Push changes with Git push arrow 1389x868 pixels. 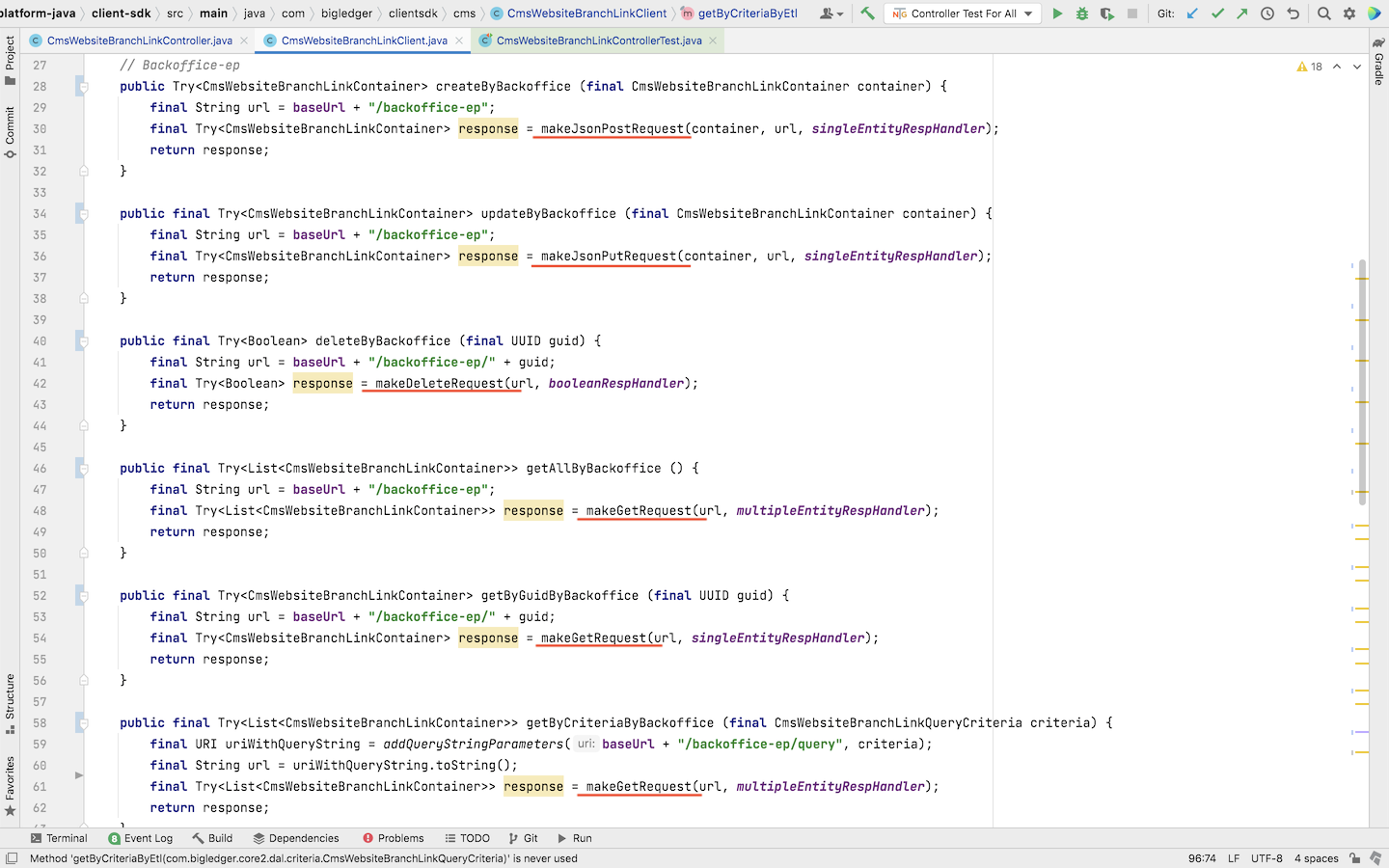pos(1242,14)
